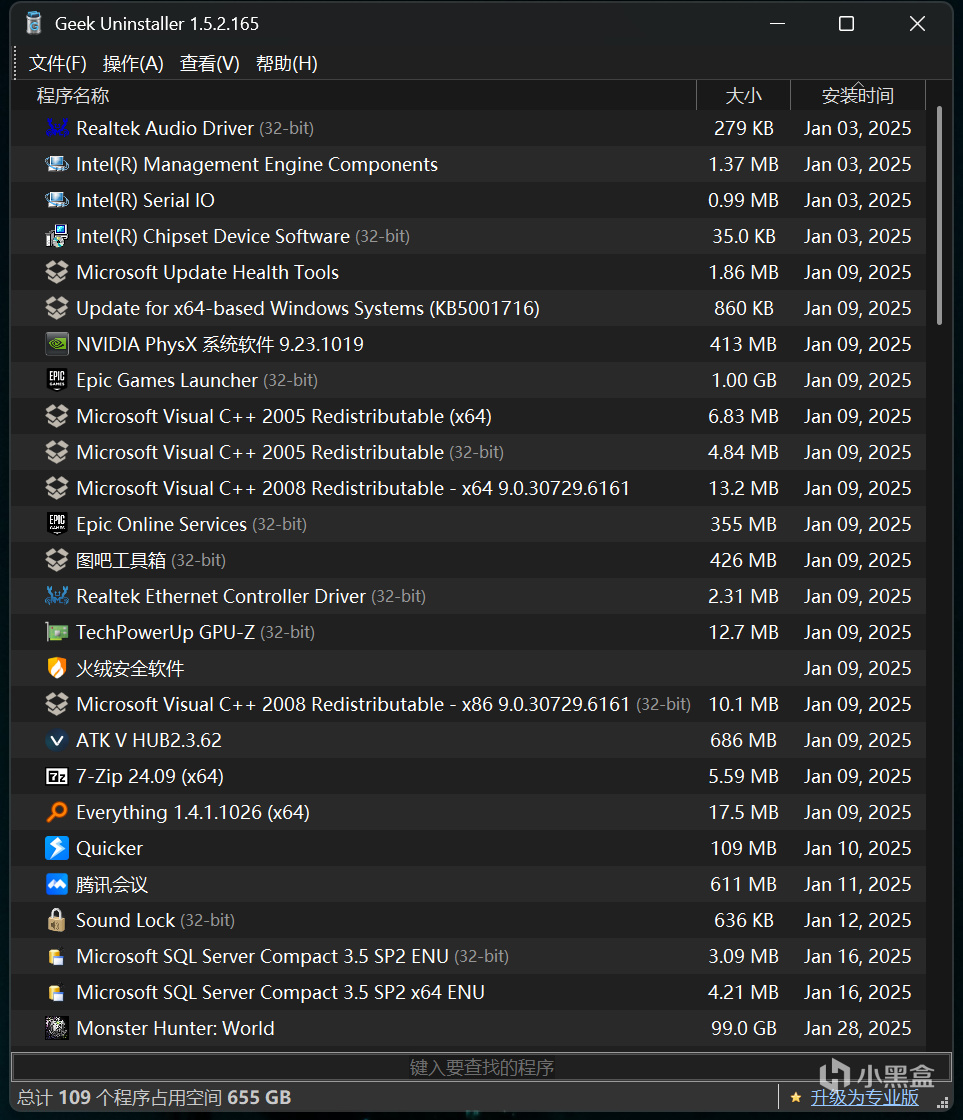Click the Update for x64-based Windows Systems icon
Screen dimensions: 963x1120
[x=57, y=308]
